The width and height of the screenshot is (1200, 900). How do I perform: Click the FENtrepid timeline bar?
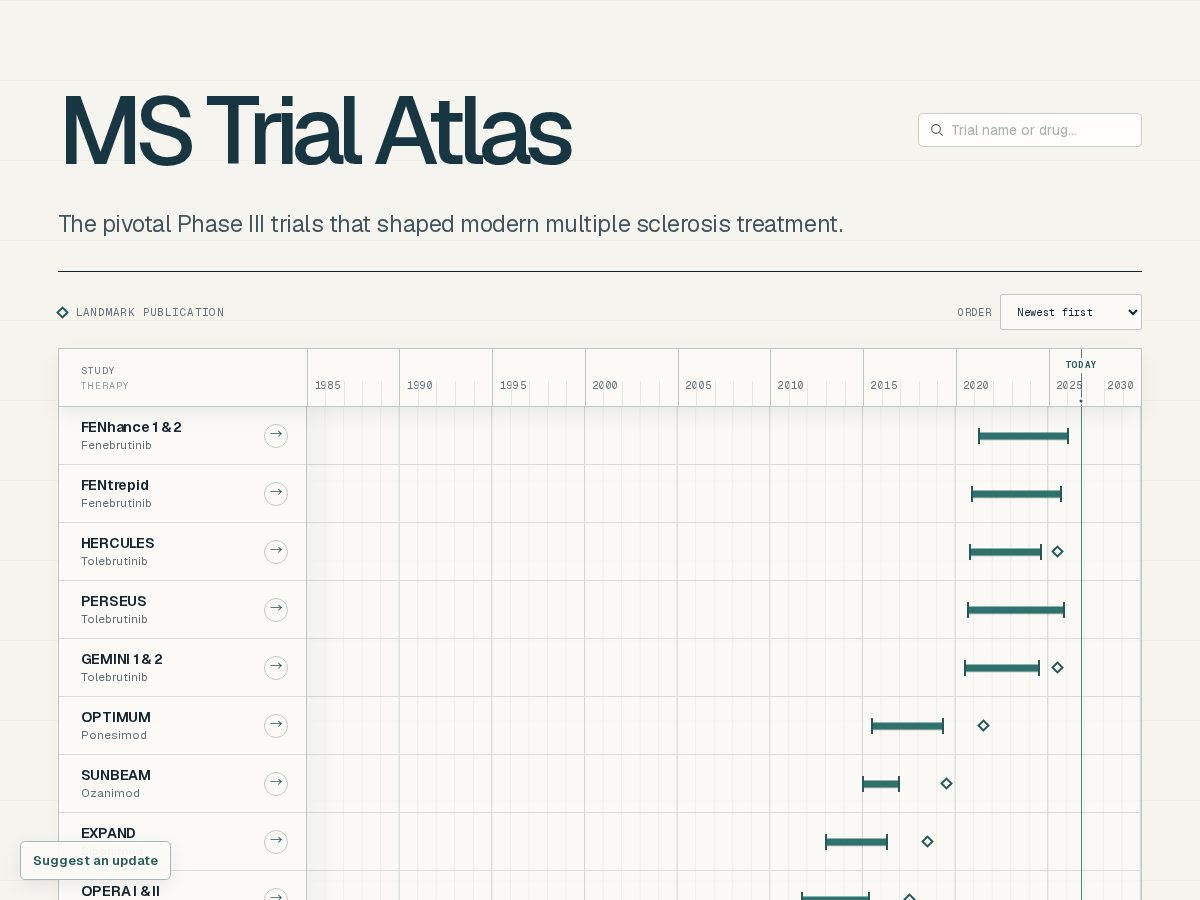(x=1016, y=494)
